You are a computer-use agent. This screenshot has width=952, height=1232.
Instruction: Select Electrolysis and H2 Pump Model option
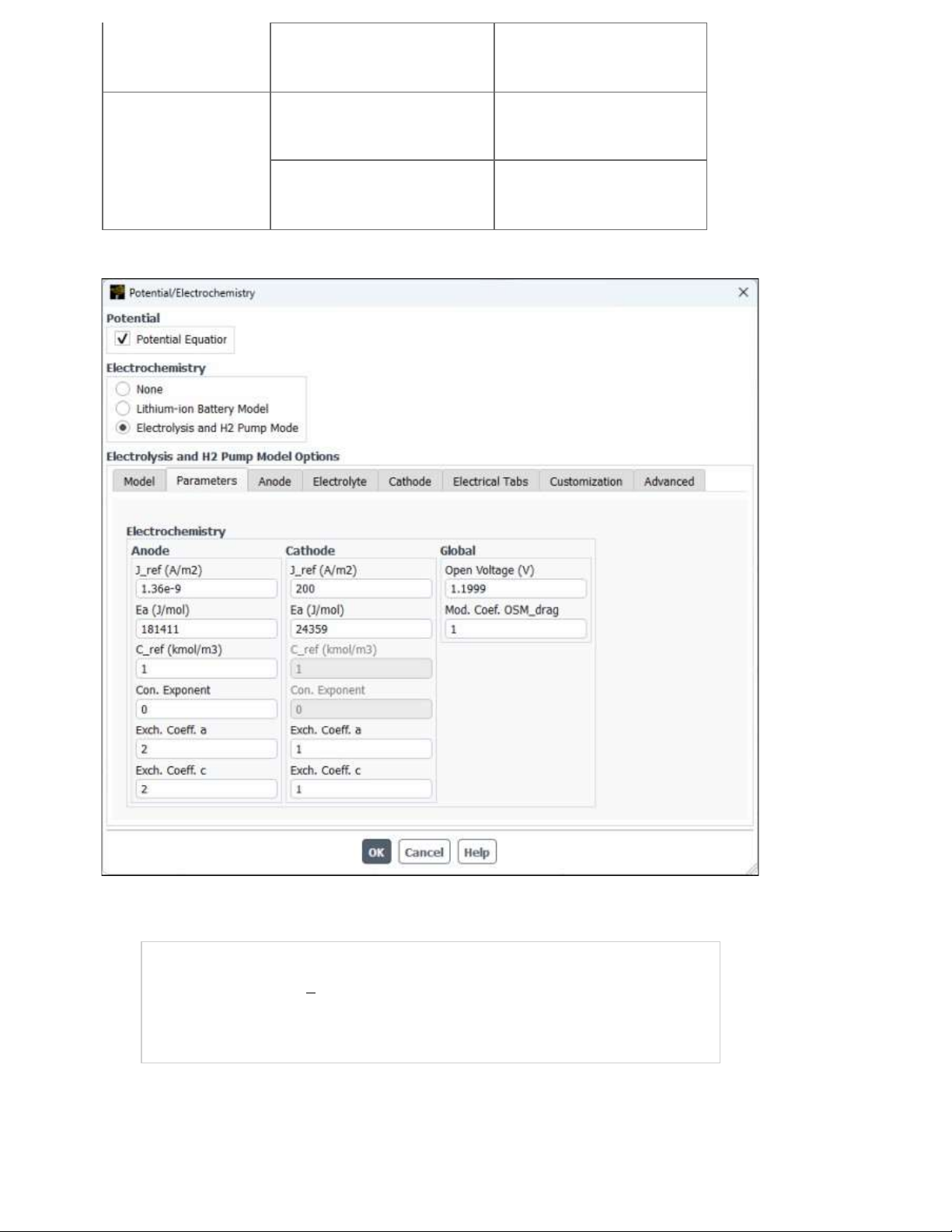click(x=123, y=428)
